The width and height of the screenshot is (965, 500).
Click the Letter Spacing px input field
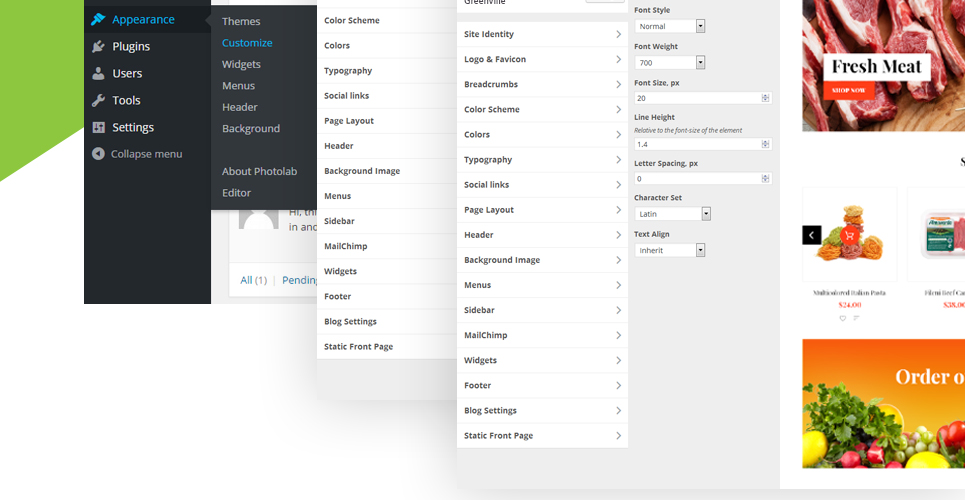(703, 179)
